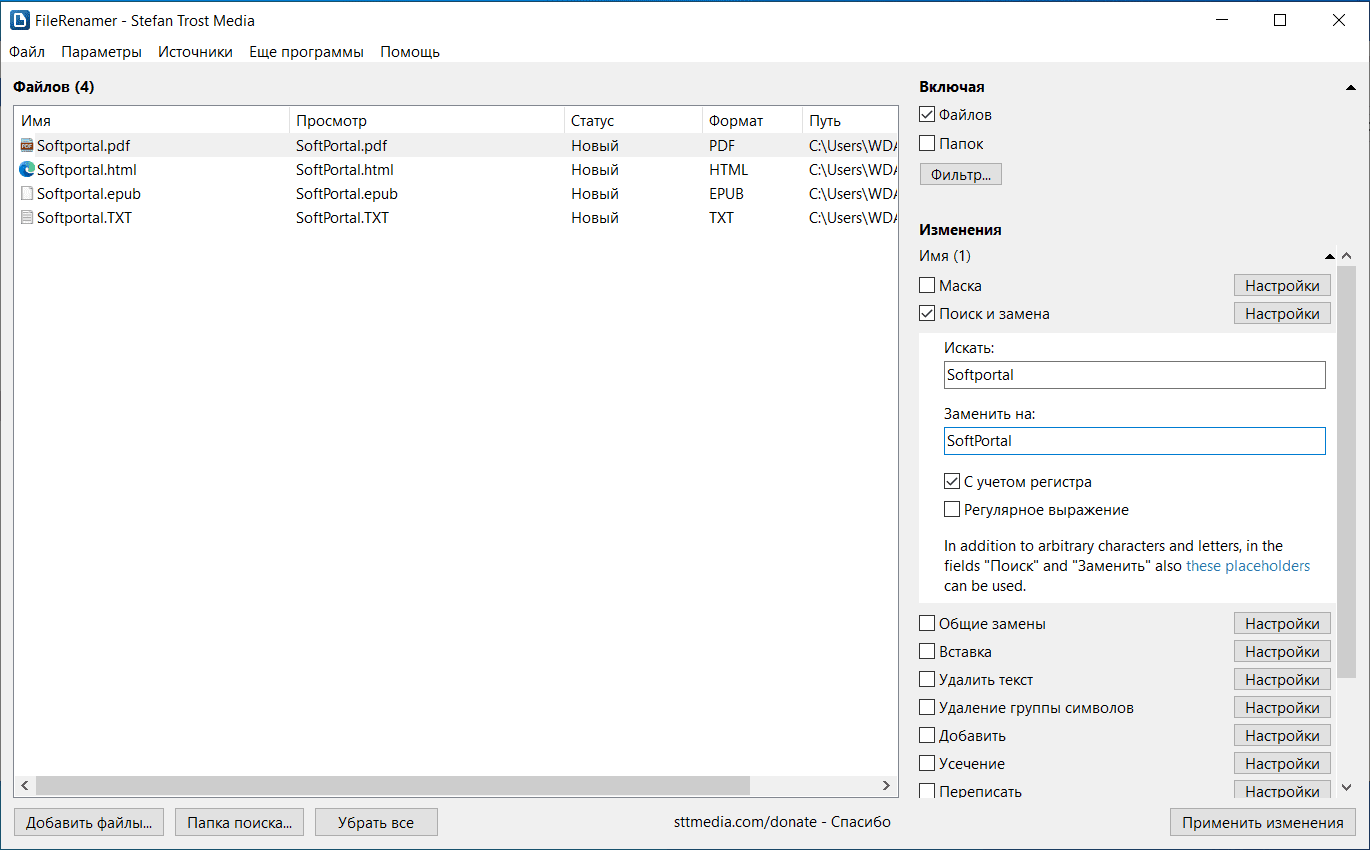The image size is (1370, 850).
Task: Sort by the Путь column header
Action: [x=850, y=121]
